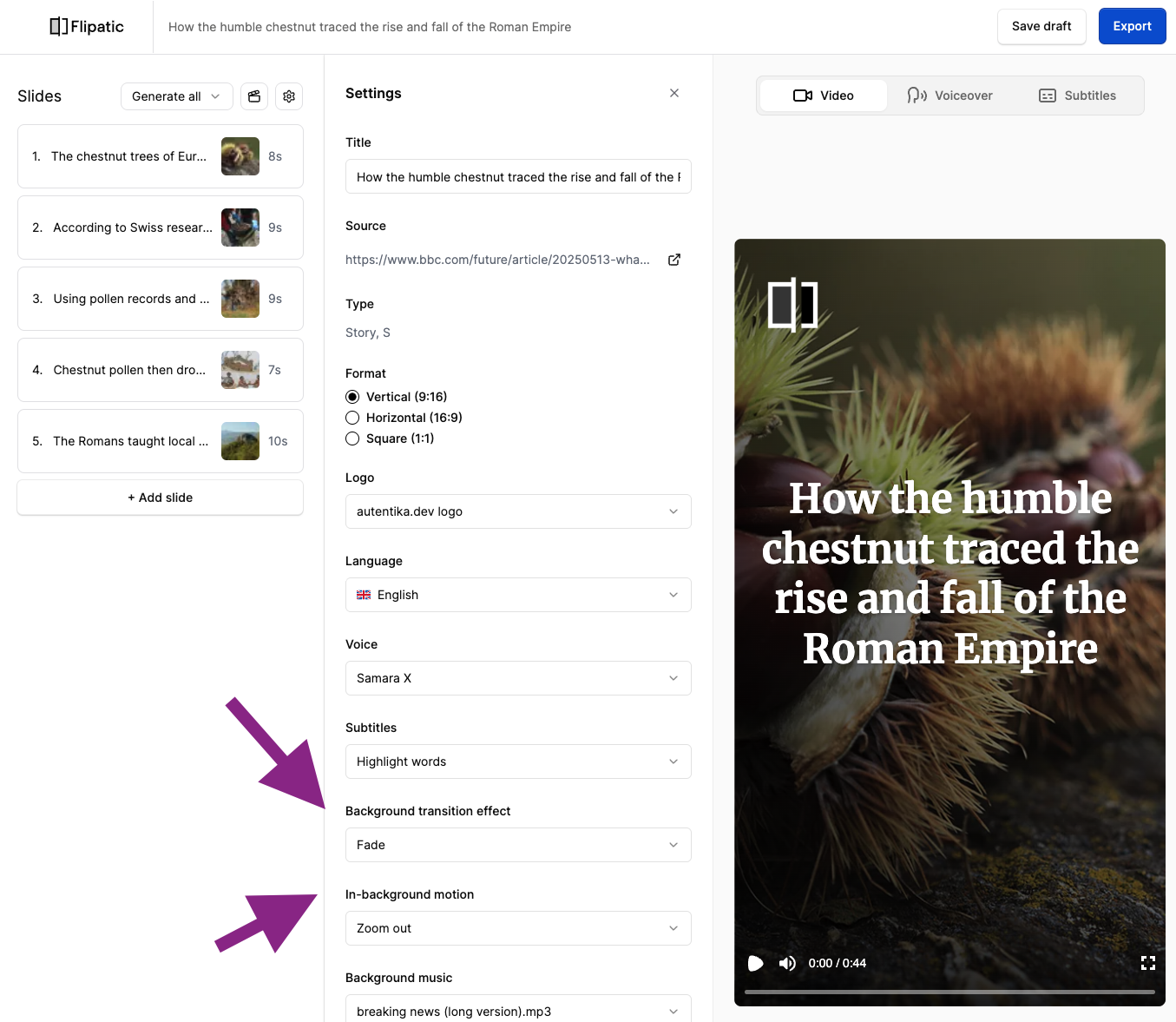Image resolution: width=1176 pixels, height=1022 pixels.
Task: Switch to the Voiceover tab
Action: click(950, 96)
